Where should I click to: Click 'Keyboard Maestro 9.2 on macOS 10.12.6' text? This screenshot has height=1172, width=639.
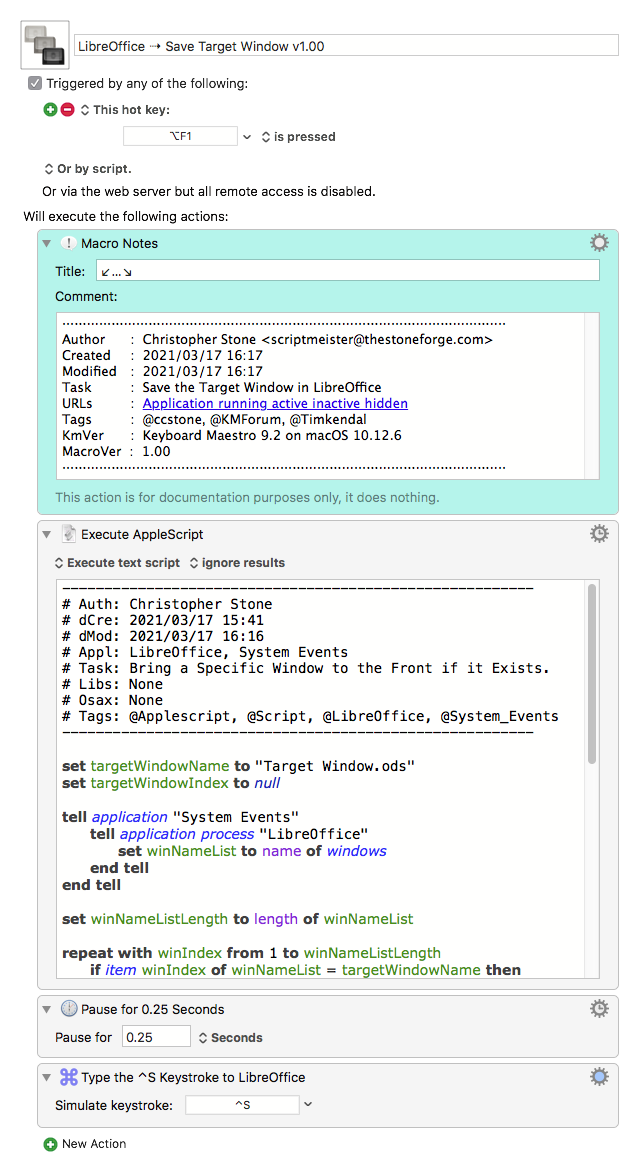click(272, 435)
